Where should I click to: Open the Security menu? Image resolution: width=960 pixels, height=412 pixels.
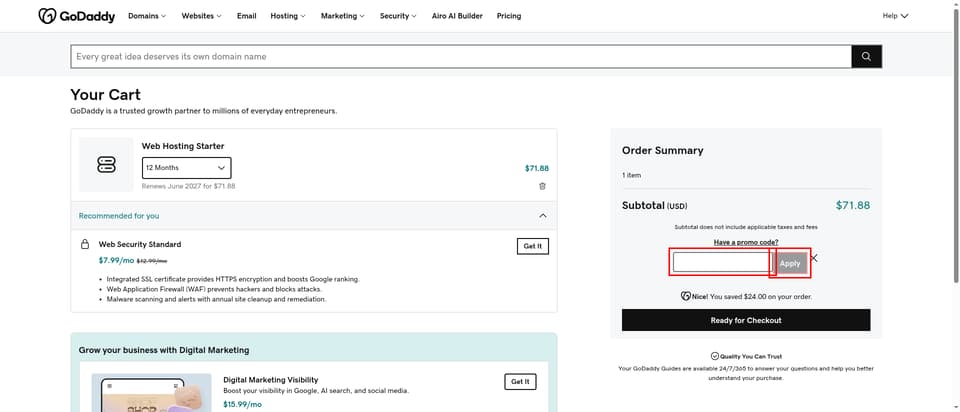click(x=398, y=16)
